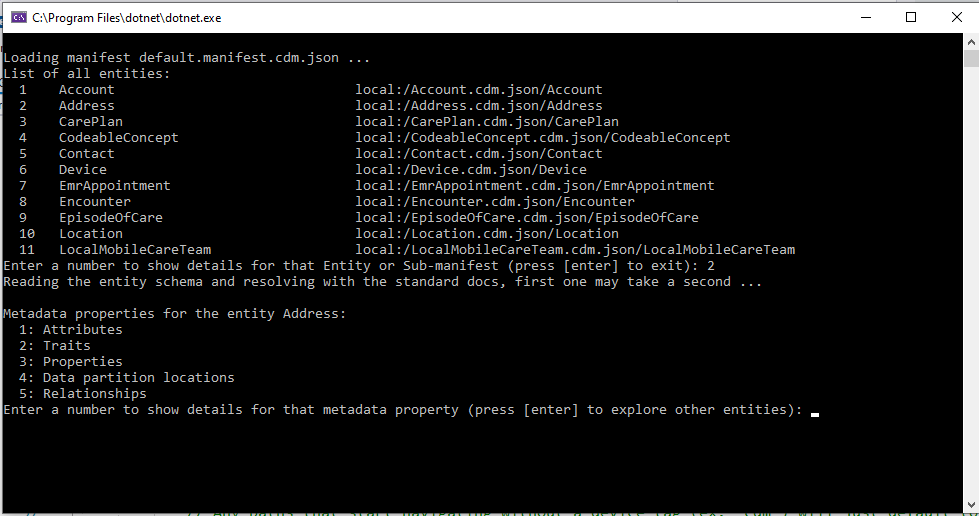Click the LocalMobileCareTeam entity name
The image size is (979, 516).
(x=134, y=250)
